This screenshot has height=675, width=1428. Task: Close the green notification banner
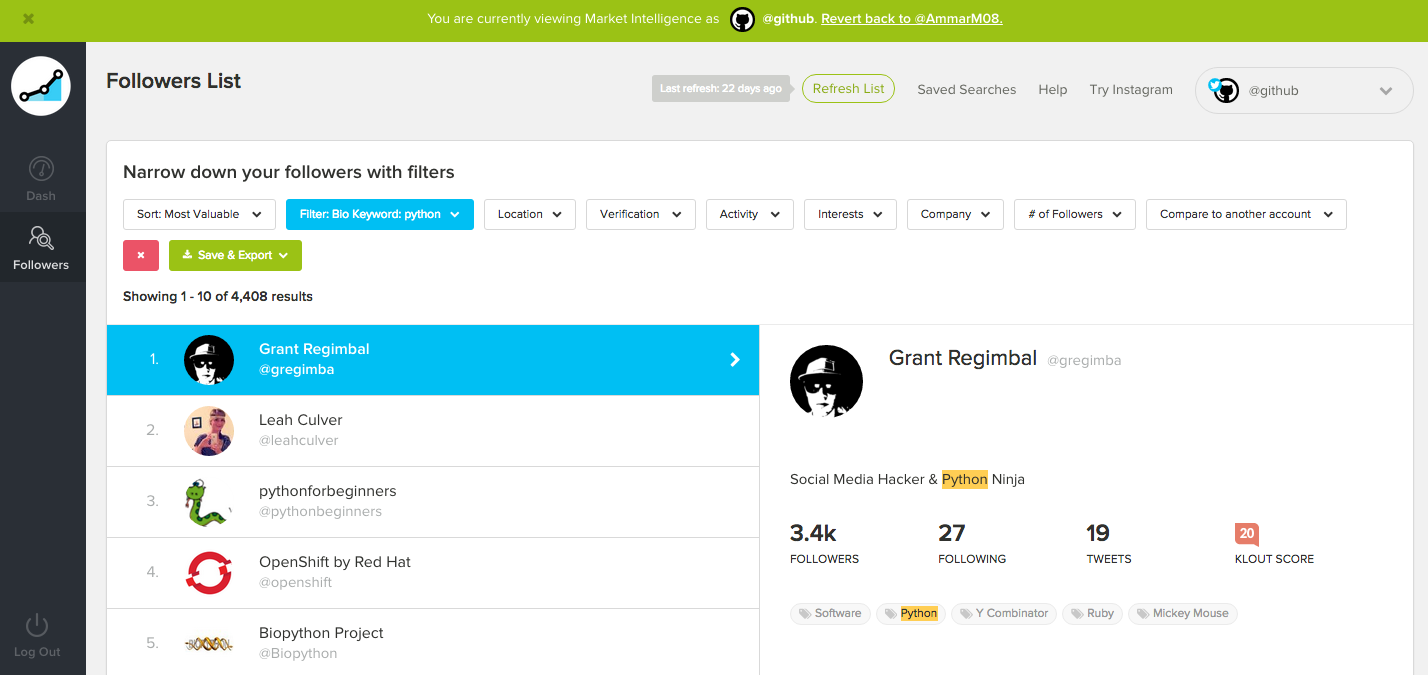click(28, 18)
